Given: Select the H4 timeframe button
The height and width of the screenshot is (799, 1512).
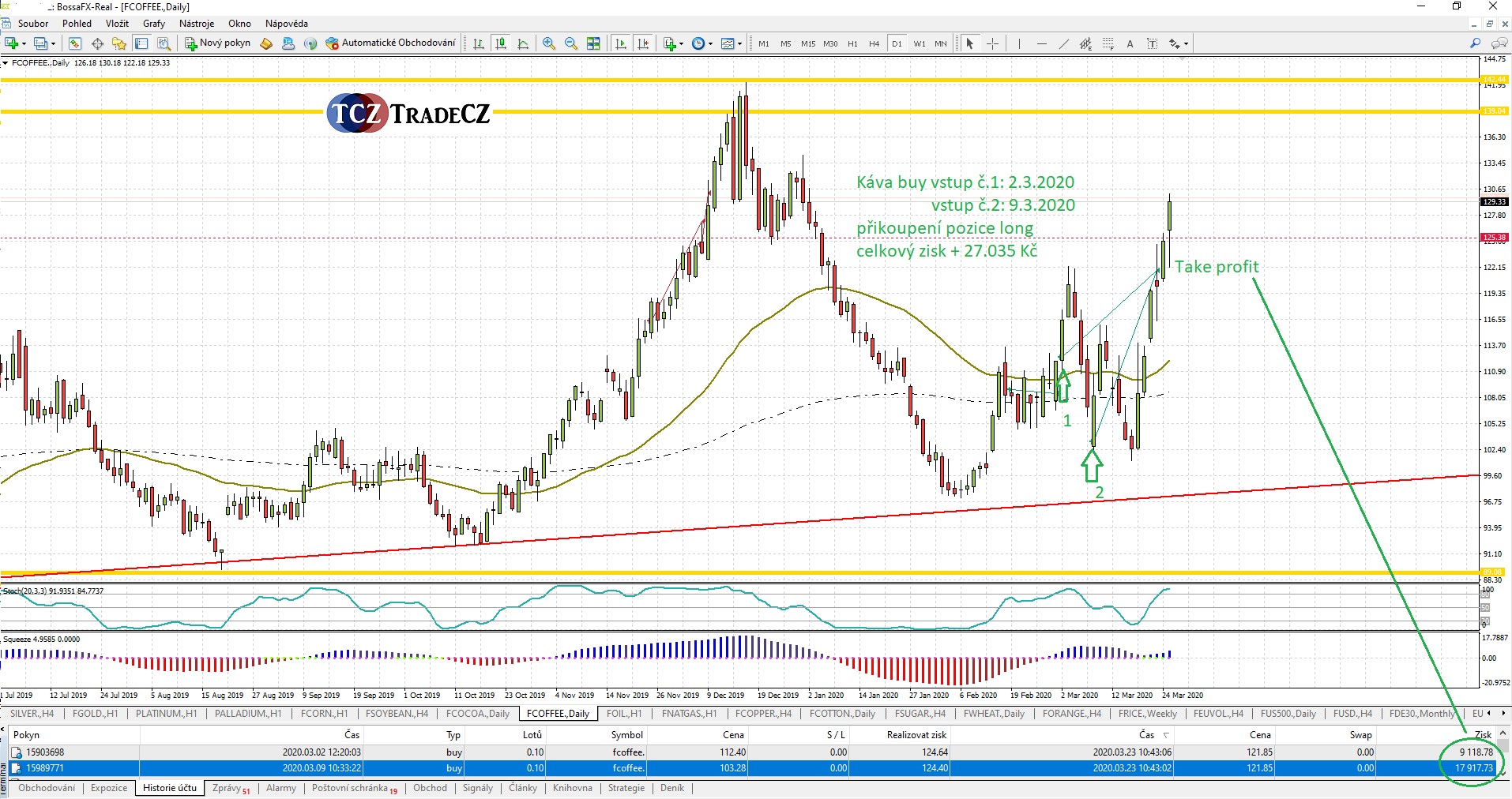Looking at the screenshot, I should tap(874, 43).
